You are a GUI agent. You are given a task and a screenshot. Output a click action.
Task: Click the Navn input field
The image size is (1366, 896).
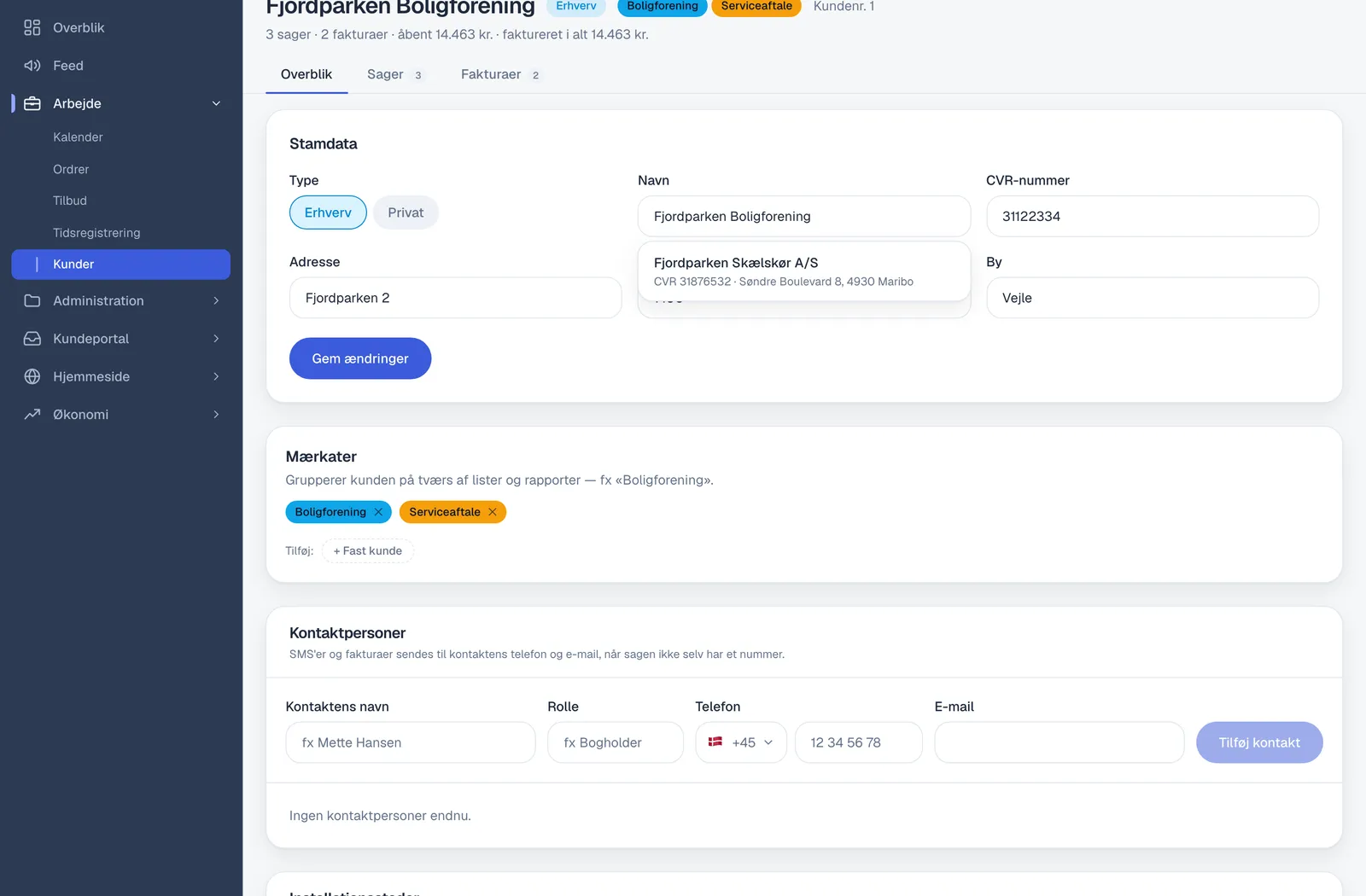coord(804,217)
